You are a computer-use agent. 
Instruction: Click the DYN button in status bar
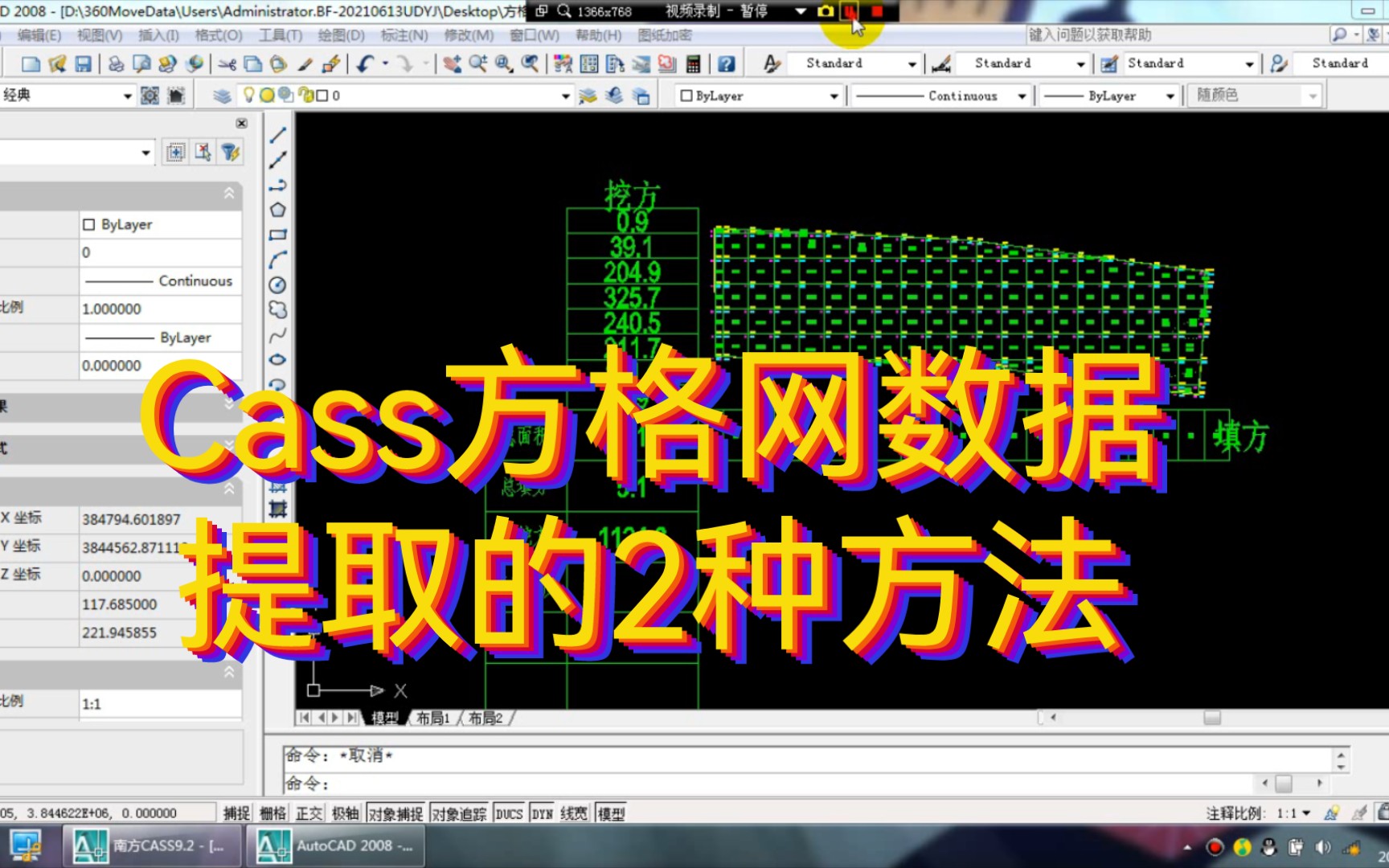pyautogui.click(x=542, y=813)
